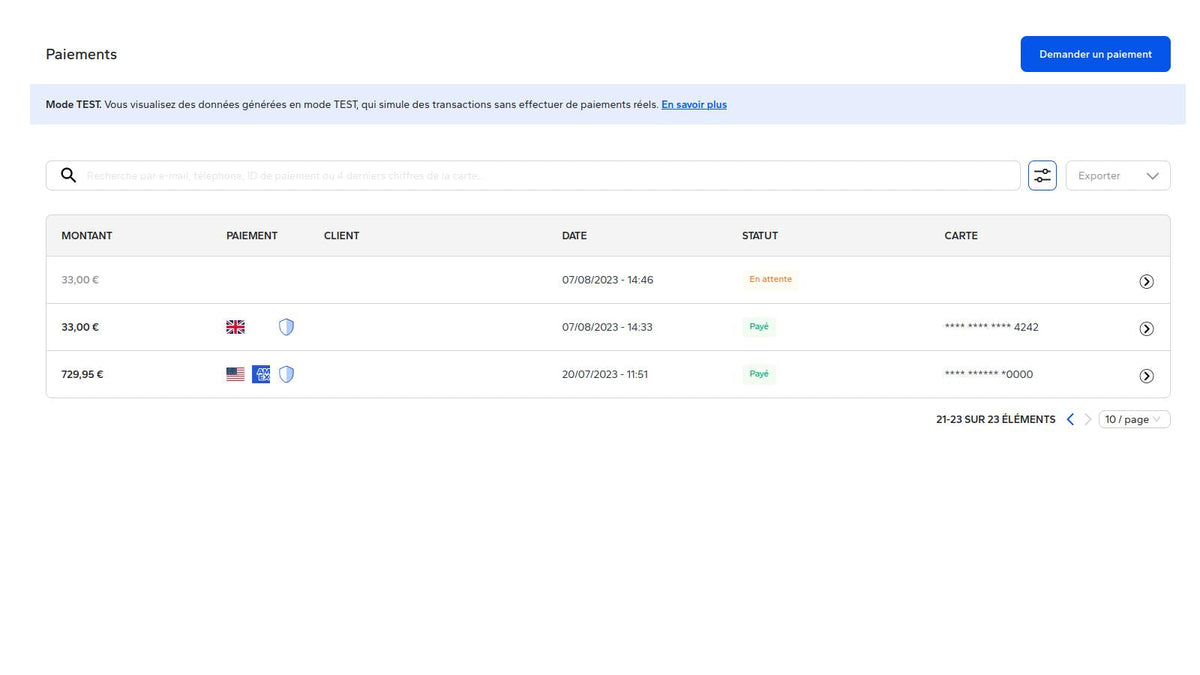Click the Mode TEST banner label
This screenshot has width=1200, height=675.
coord(73,104)
